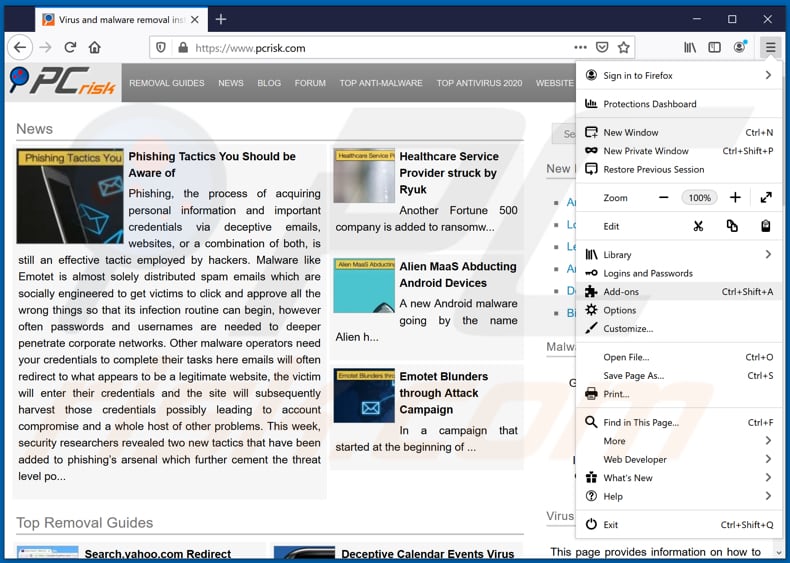The height and width of the screenshot is (563, 790).
Task: Select Print... menu entry
Action: point(679,394)
